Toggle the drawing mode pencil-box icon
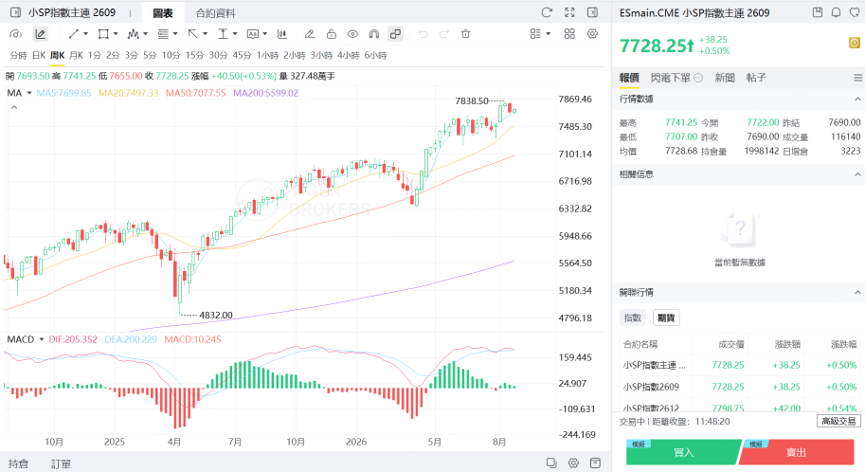The width and height of the screenshot is (865, 472). click(x=40, y=34)
